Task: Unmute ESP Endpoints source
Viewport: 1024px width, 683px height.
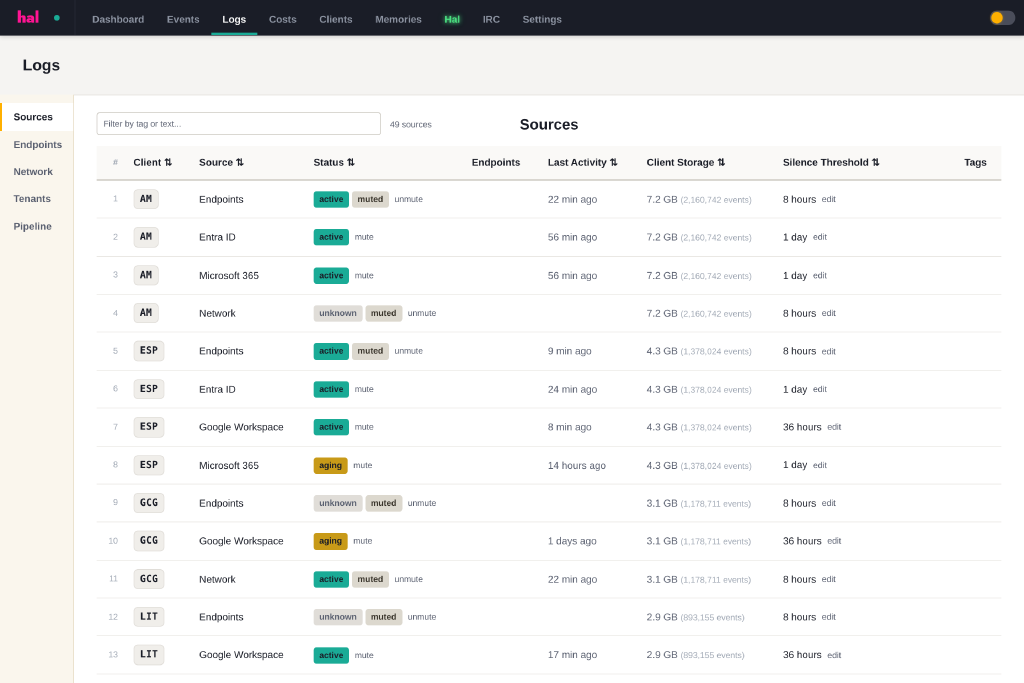Action: [409, 351]
